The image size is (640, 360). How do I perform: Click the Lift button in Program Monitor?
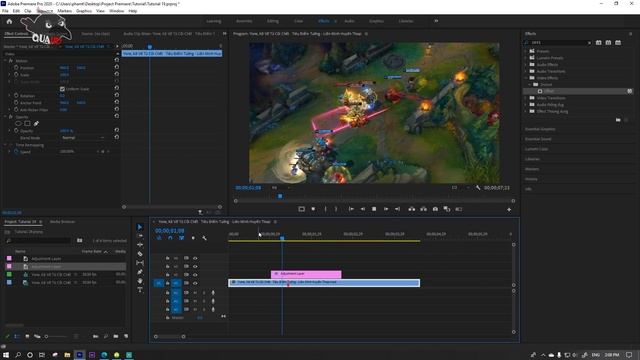tap(411, 209)
